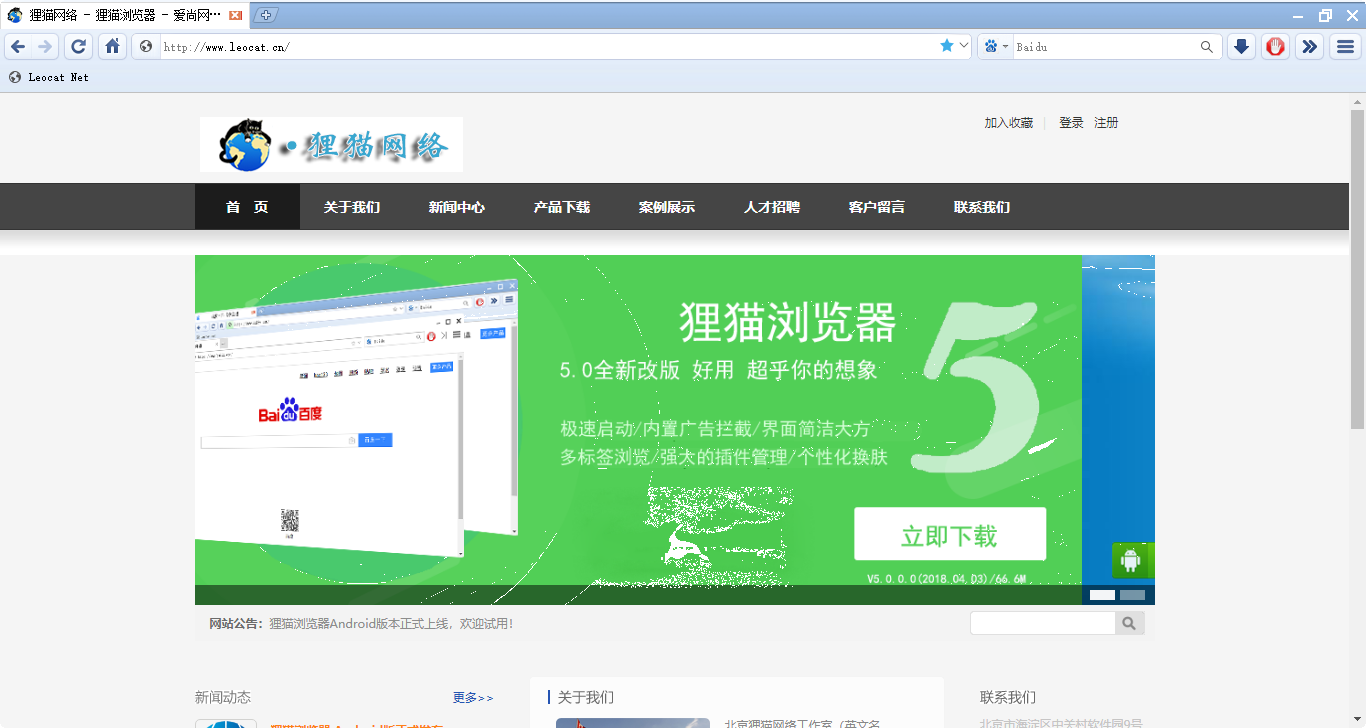
Task: Open the browser main menu hamburger icon
Action: tap(1345, 47)
